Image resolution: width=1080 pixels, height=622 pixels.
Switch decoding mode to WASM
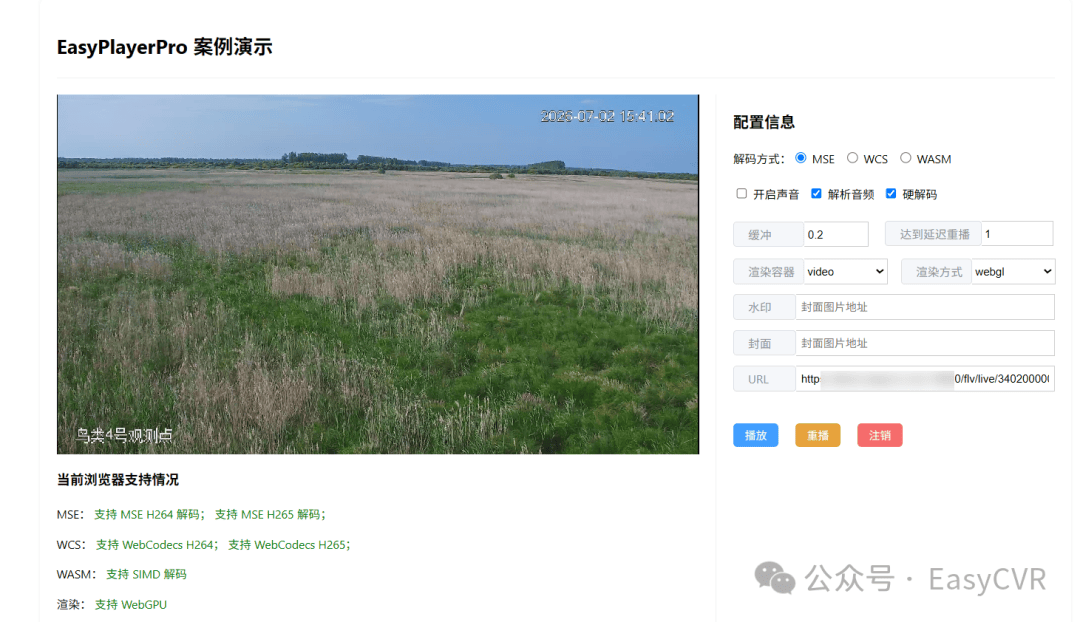pyautogui.click(x=905, y=158)
